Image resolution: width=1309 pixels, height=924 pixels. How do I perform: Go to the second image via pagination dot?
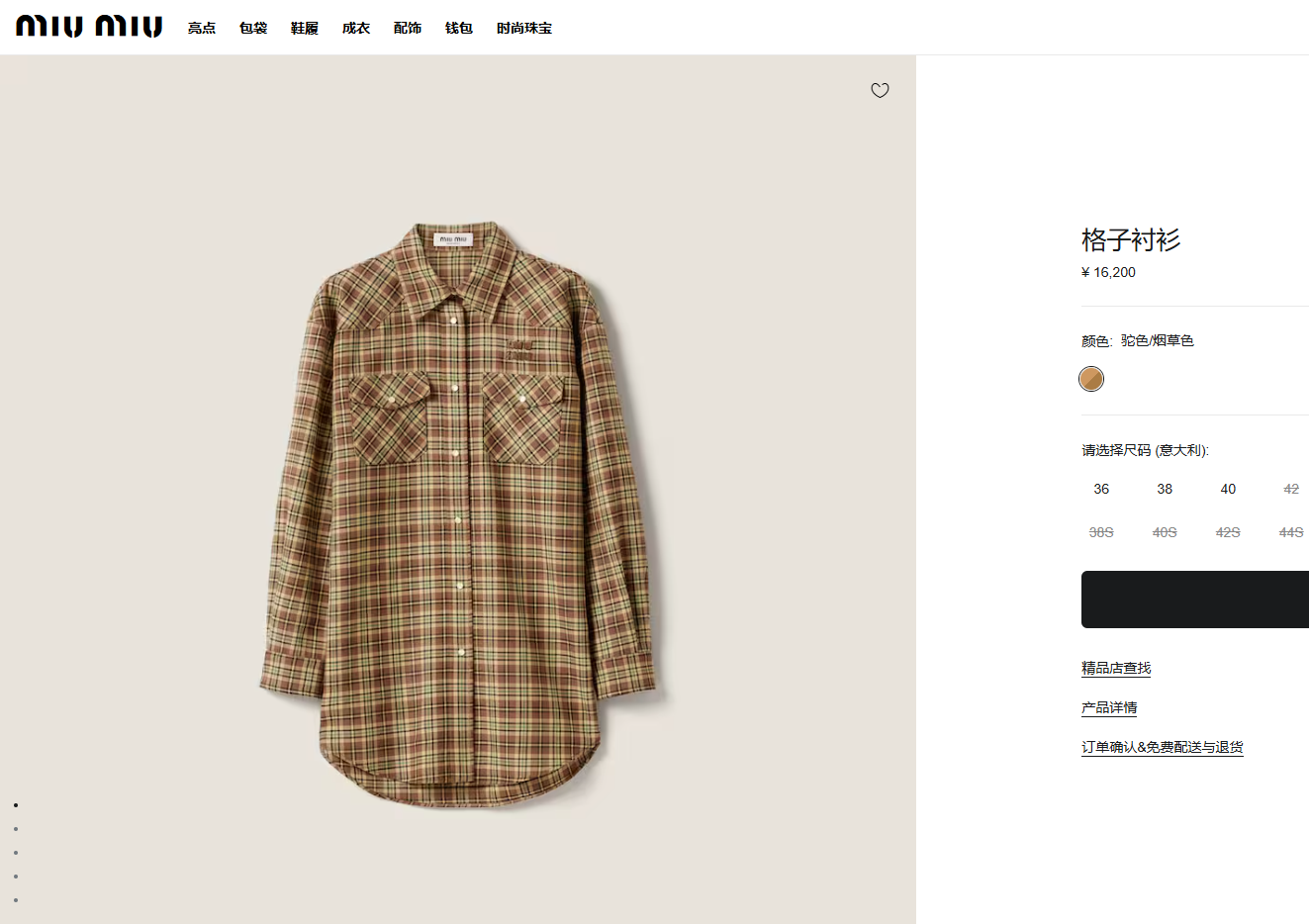click(16, 829)
